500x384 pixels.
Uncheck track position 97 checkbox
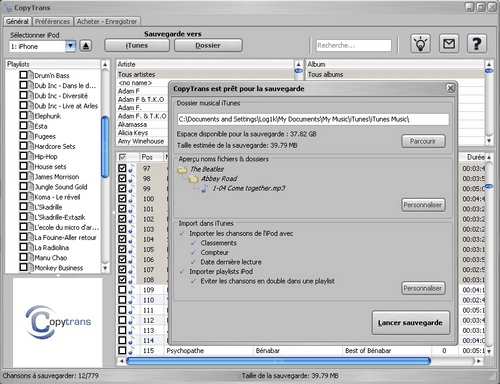tap(122, 168)
